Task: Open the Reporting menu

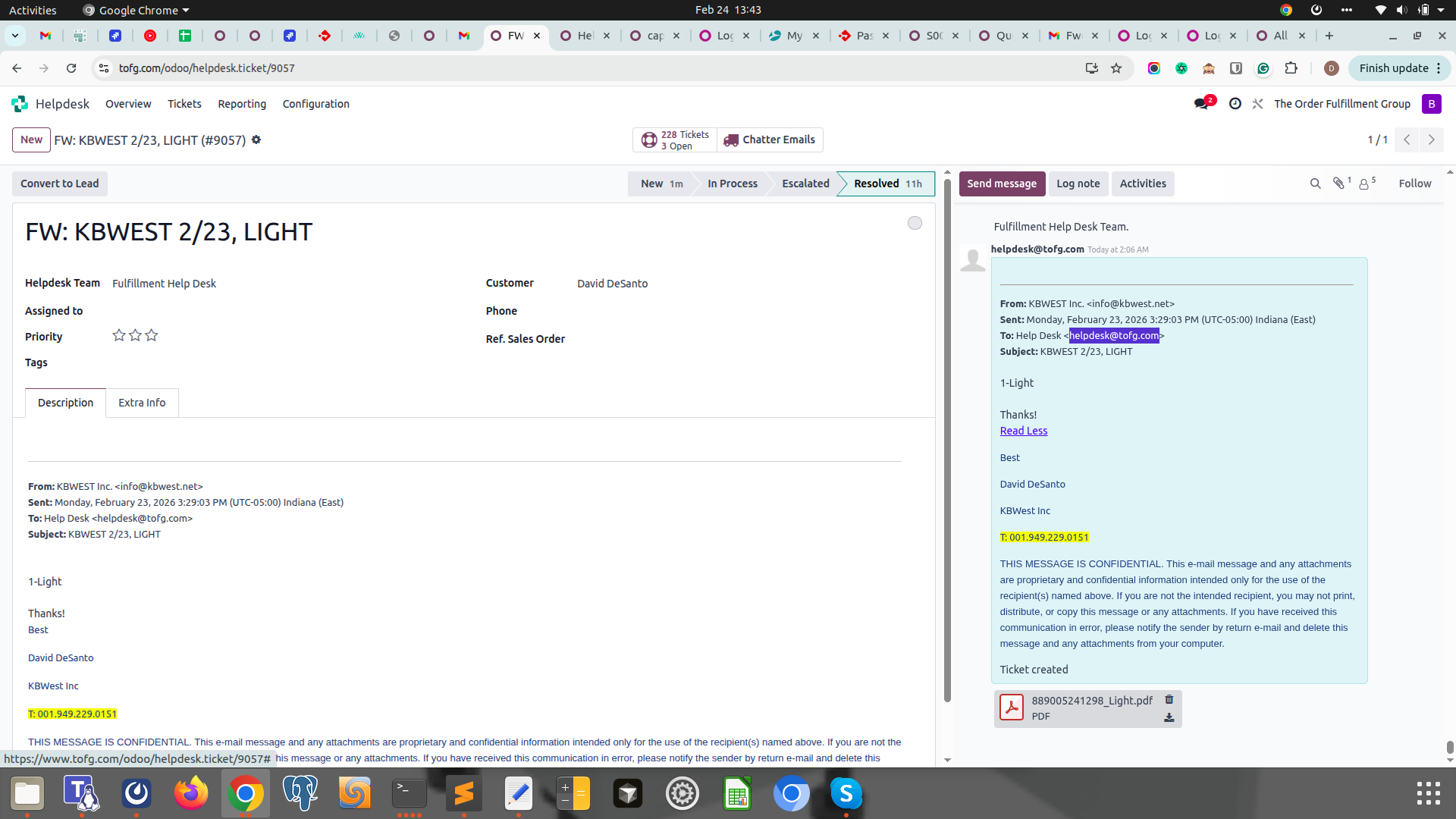Action: tap(242, 104)
